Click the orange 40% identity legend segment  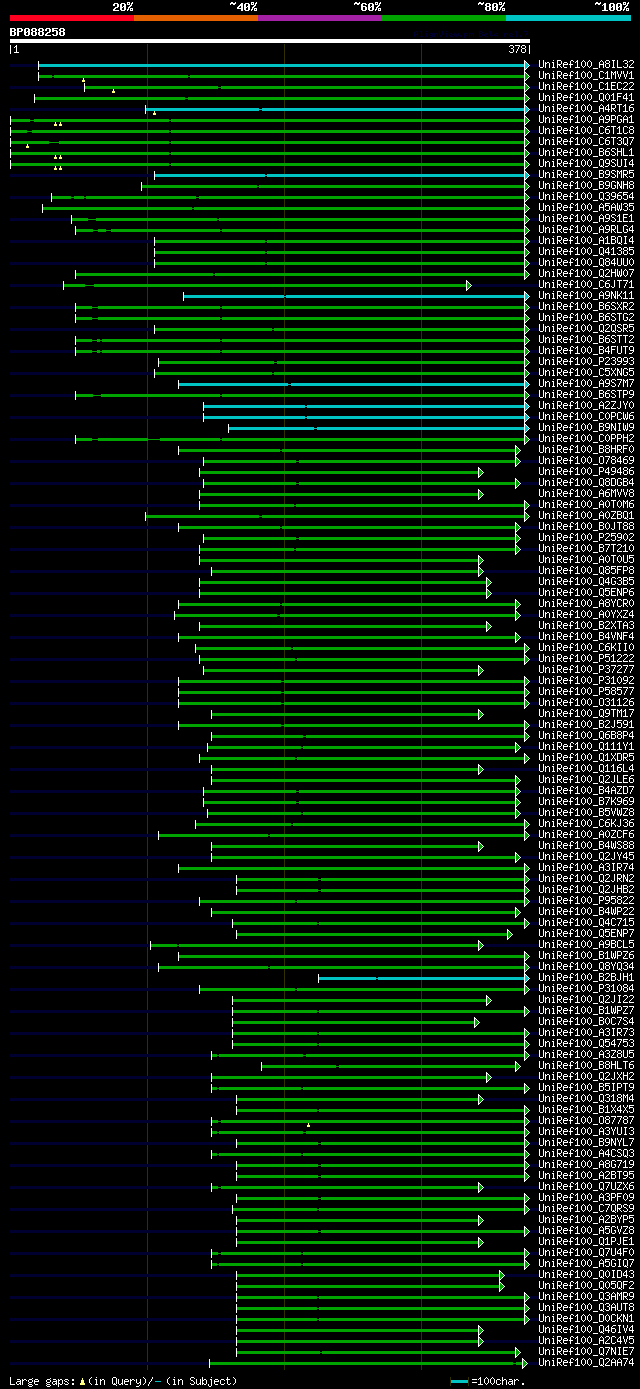pyautogui.click(x=196, y=18)
